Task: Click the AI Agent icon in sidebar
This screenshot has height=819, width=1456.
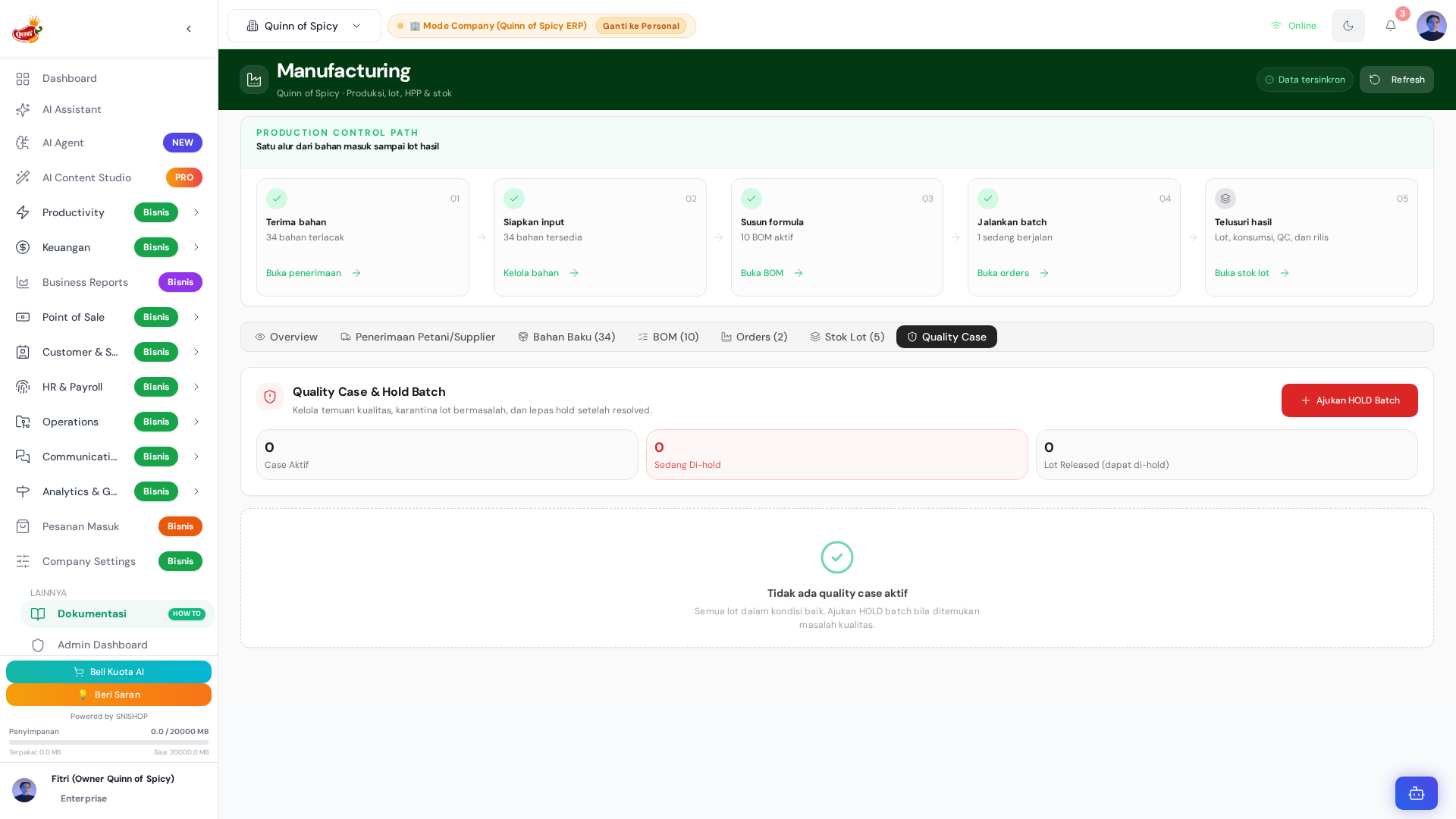Action: click(23, 143)
